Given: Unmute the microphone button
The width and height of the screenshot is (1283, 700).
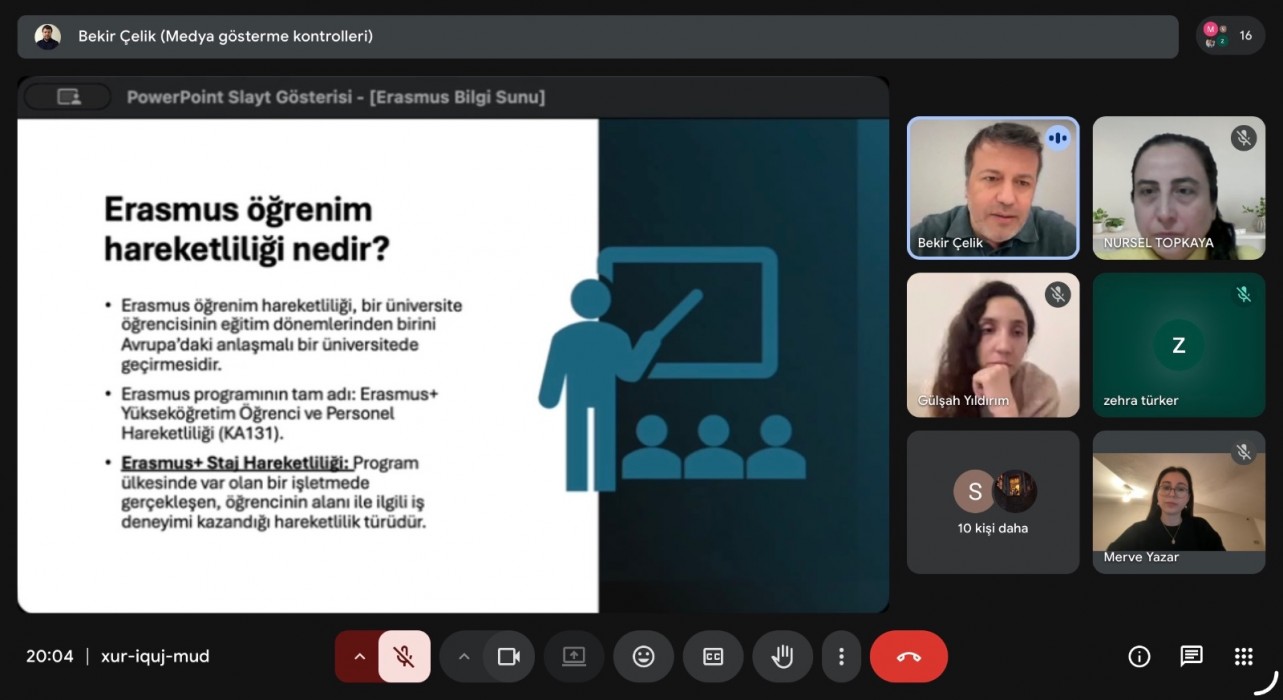Looking at the screenshot, I should 404,657.
